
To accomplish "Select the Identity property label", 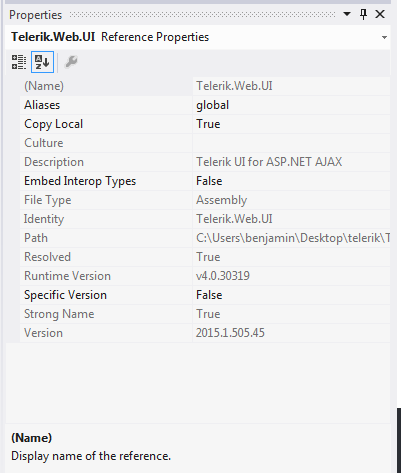I will point(44,219).
